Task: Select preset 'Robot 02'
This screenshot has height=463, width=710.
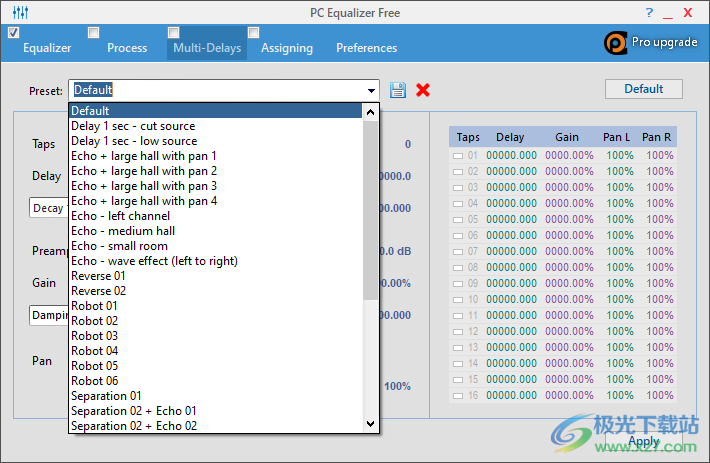Action: click(x=216, y=320)
